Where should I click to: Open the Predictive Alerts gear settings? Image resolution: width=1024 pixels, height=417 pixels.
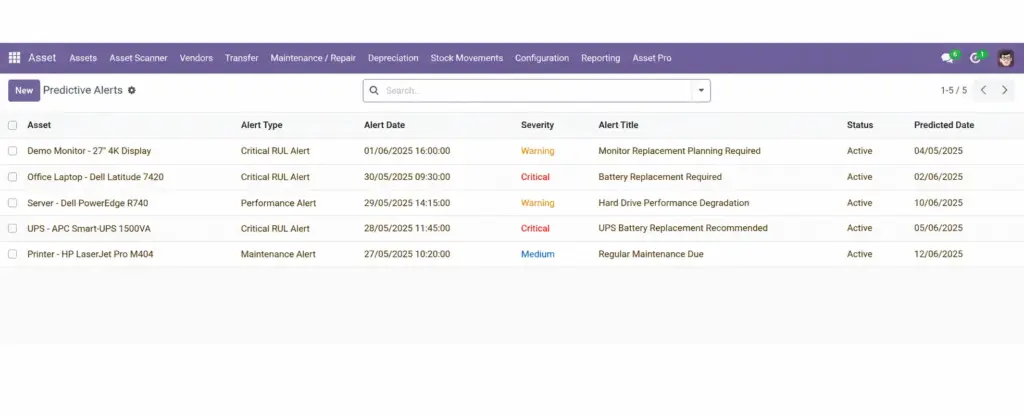pyautogui.click(x=131, y=91)
